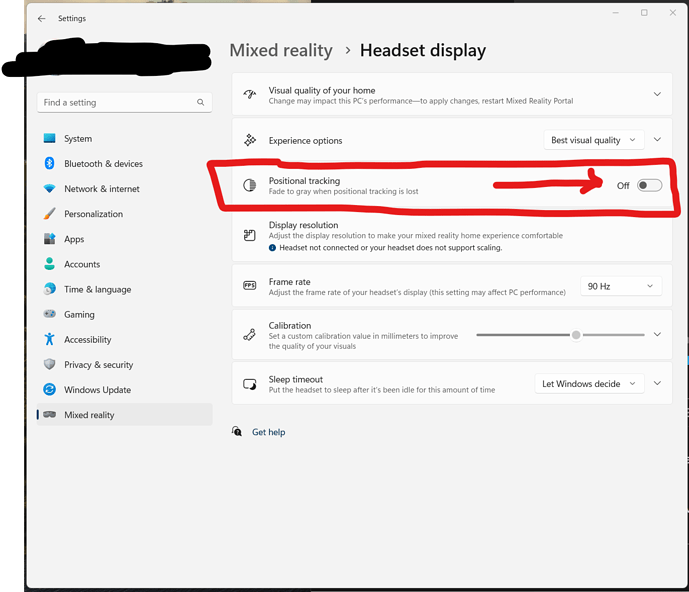The height and width of the screenshot is (592, 689).
Task: Click the Privacy & security shield icon
Action: click(x=49, y=365)
